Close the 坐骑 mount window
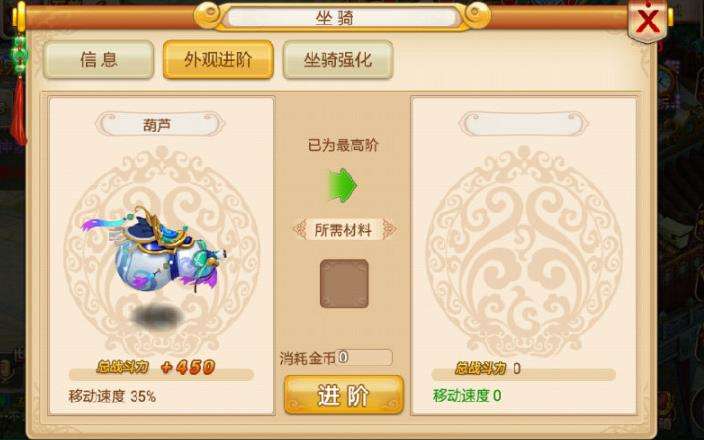Image resolution: width=704 pixels, height=440 pixels. 647,20
